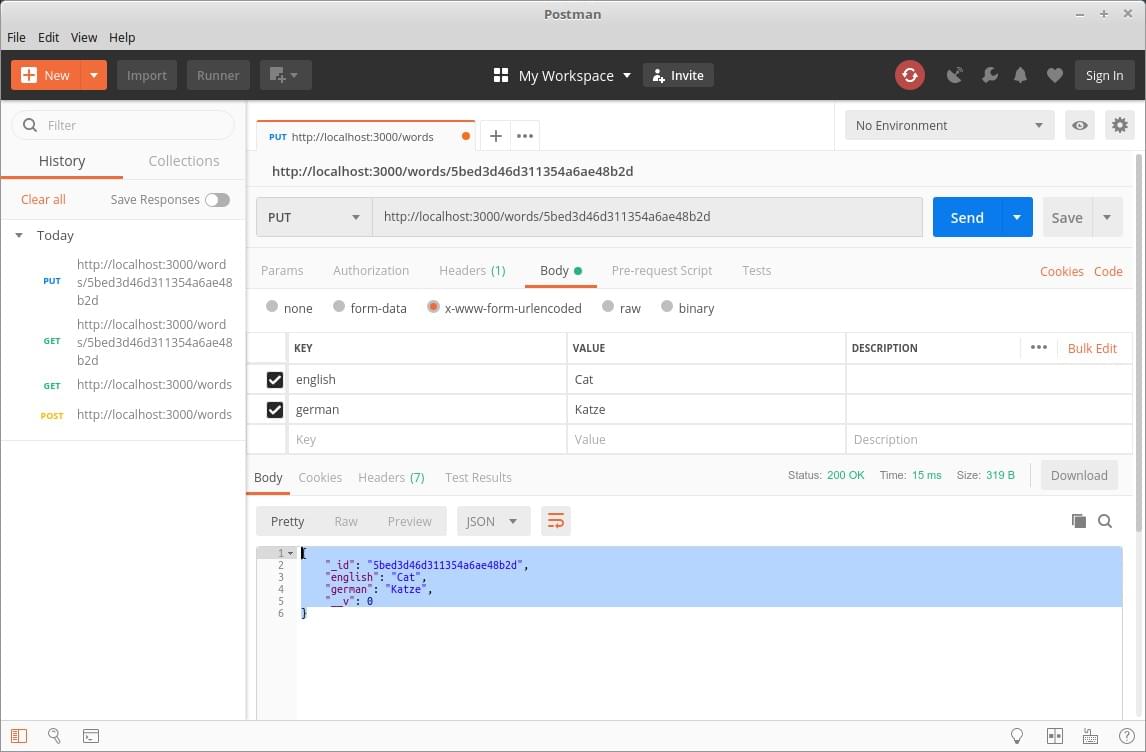Open the Pre-request Script tab

point(662,271)
